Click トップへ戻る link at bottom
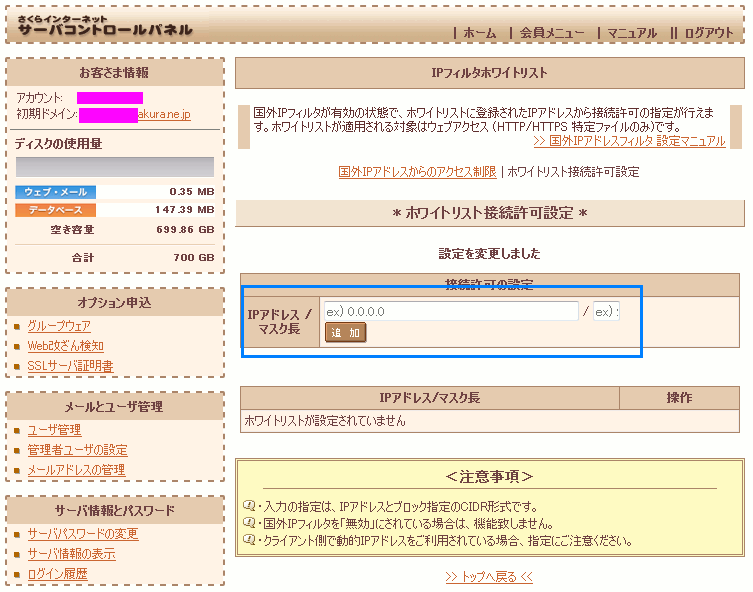This screenshot has height=592, width=753. 489,577
